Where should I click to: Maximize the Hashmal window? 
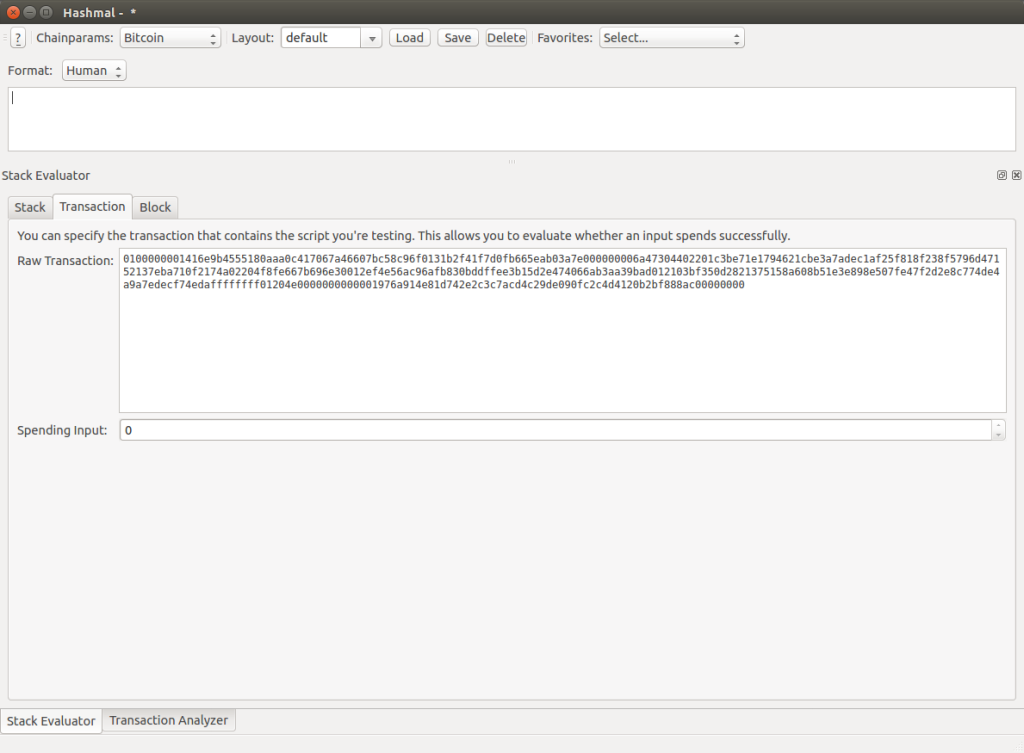[x=46, y=11]
